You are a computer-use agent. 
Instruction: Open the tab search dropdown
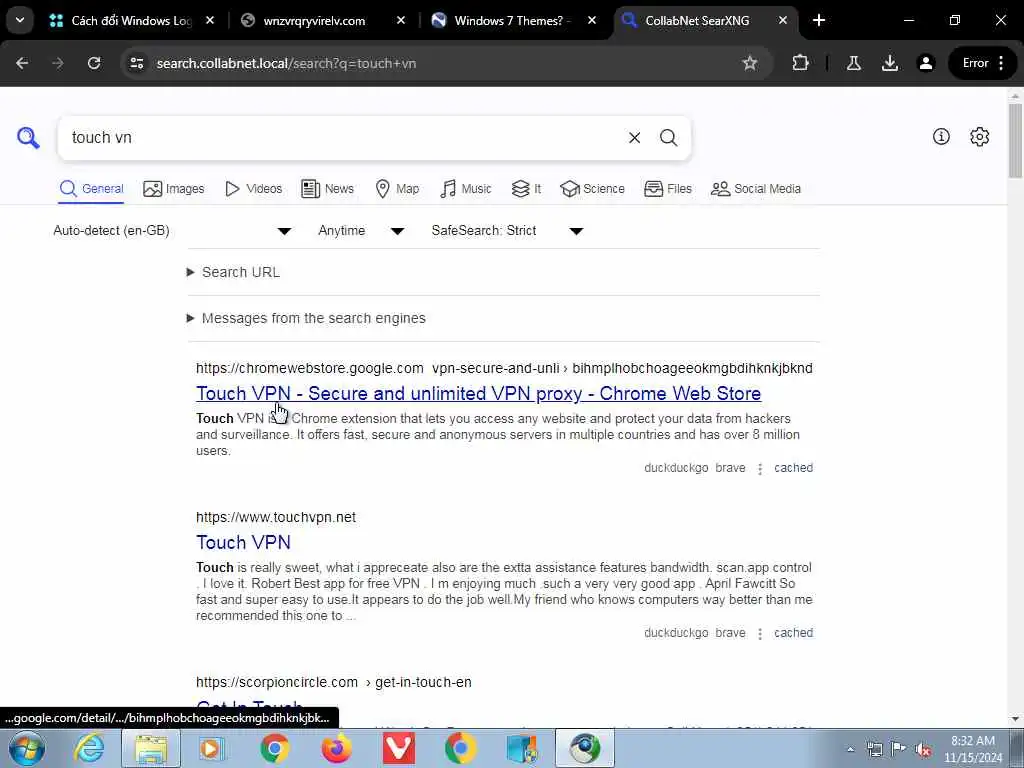point(20,20)
